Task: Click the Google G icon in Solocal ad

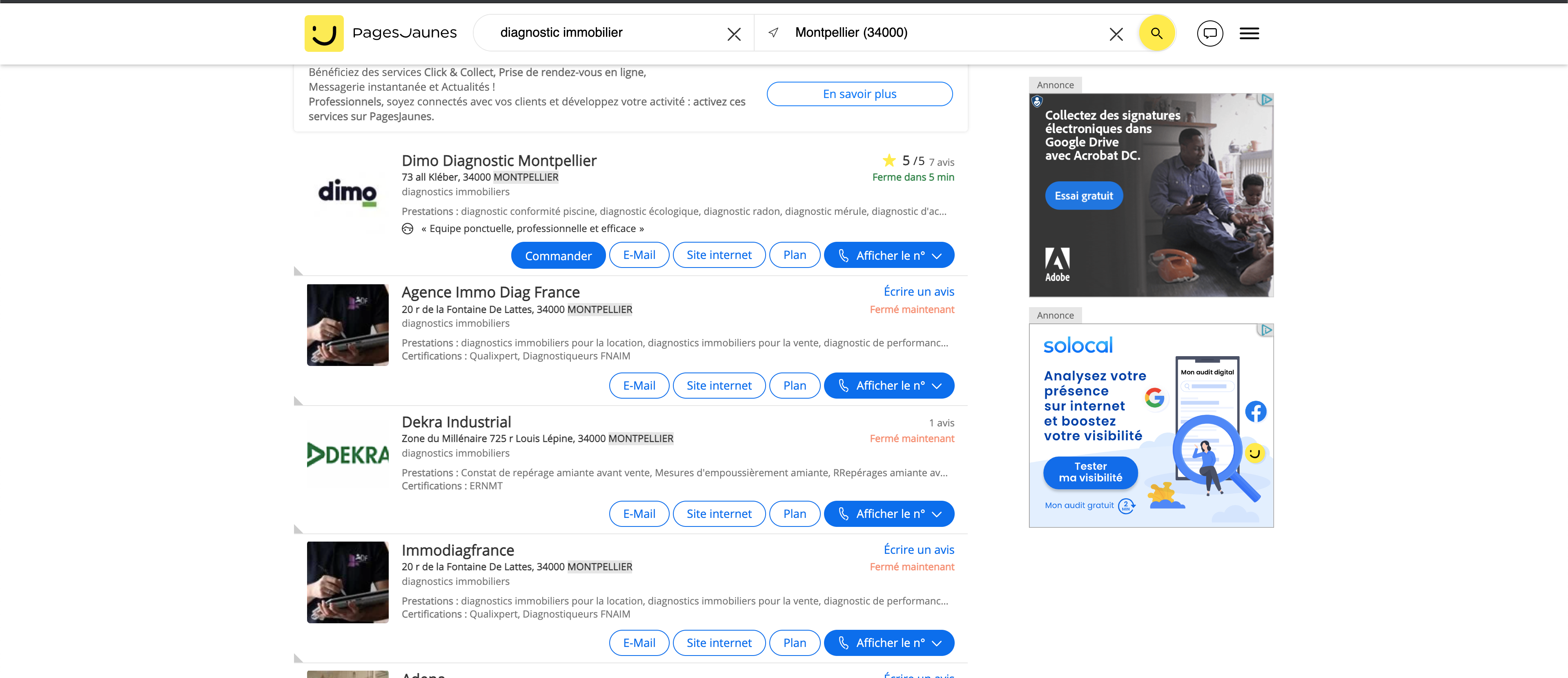Action: click(x=1154, y=397)
